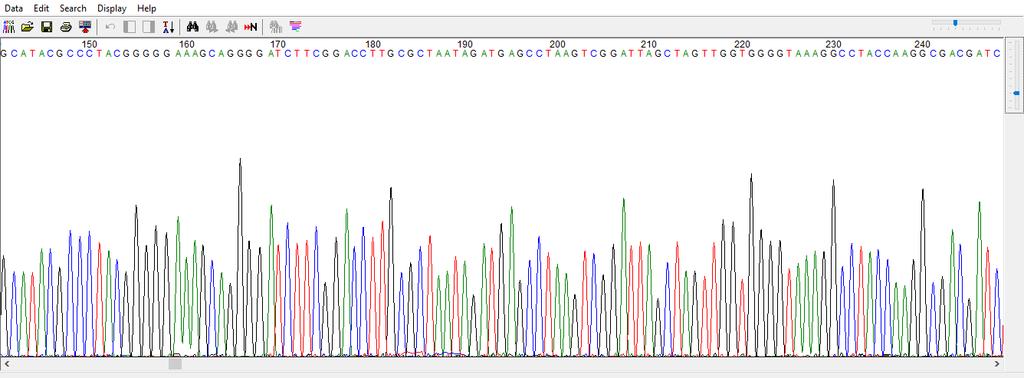This screenshot has width=1024, height=378.
Task: Click the T-A reverse complement icon
Action: [168, 27]
